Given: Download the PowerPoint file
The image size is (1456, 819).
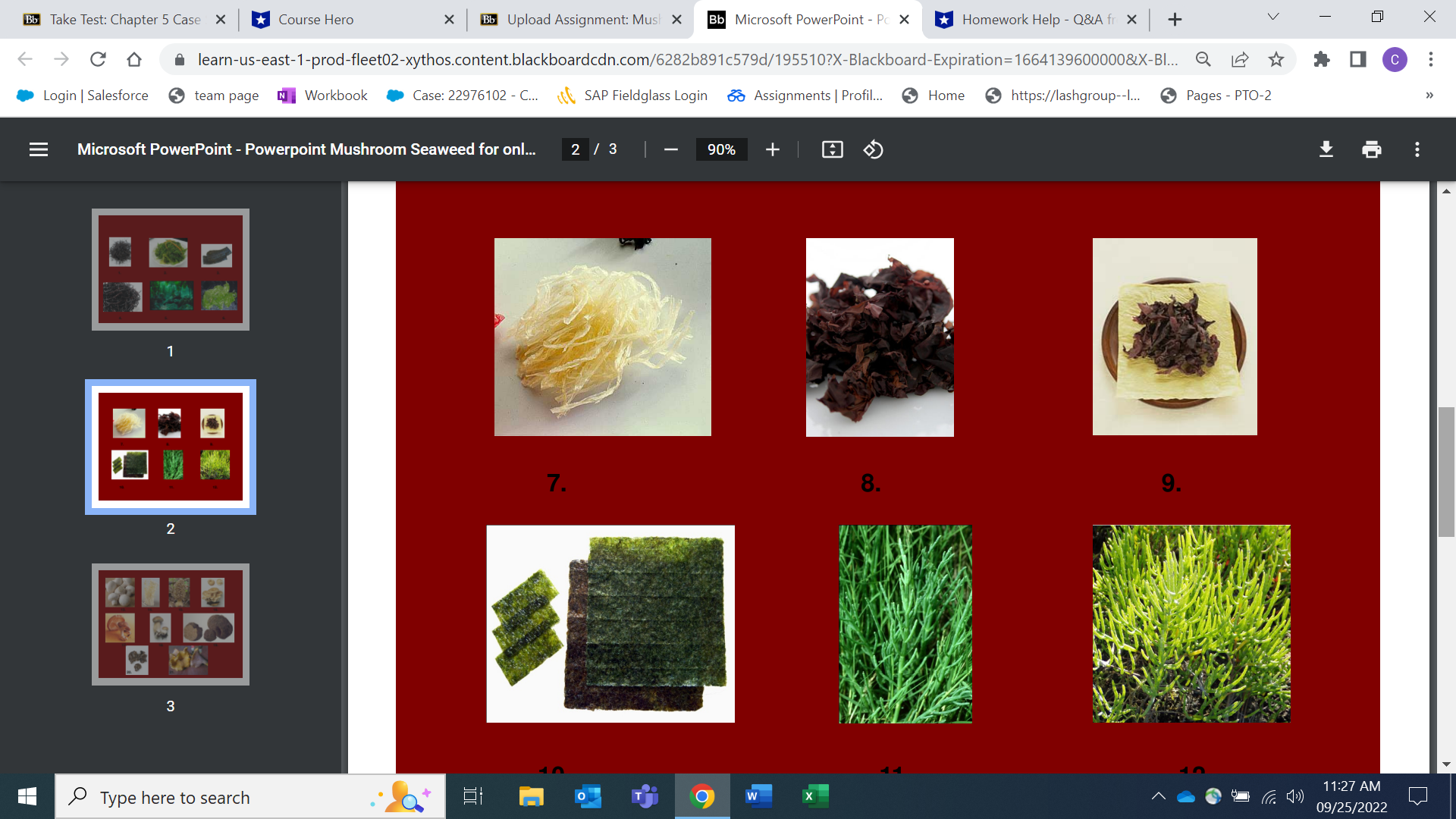Looking at the screenshot, I should coord(1325,149).
